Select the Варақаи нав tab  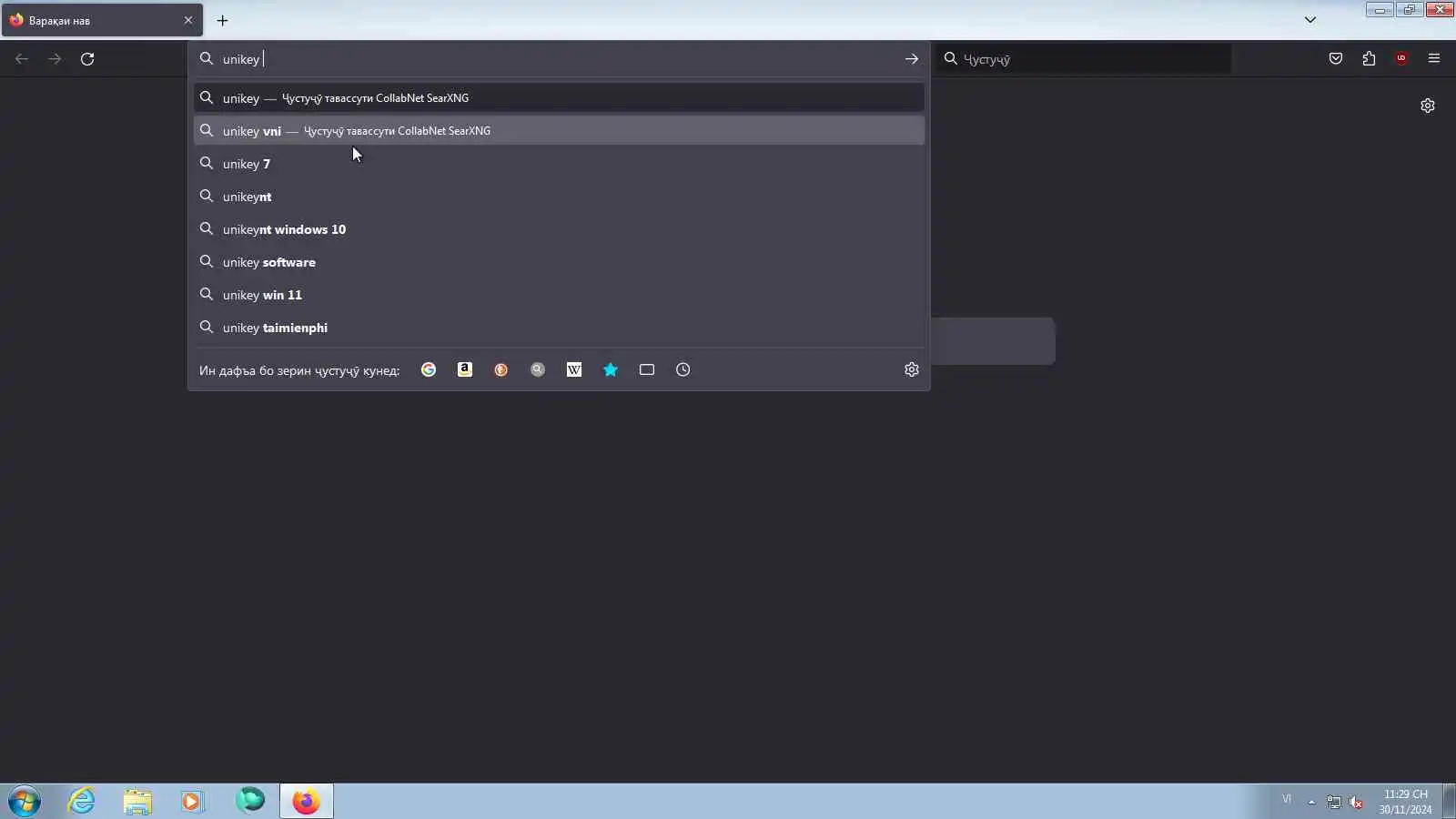[102, 20]
